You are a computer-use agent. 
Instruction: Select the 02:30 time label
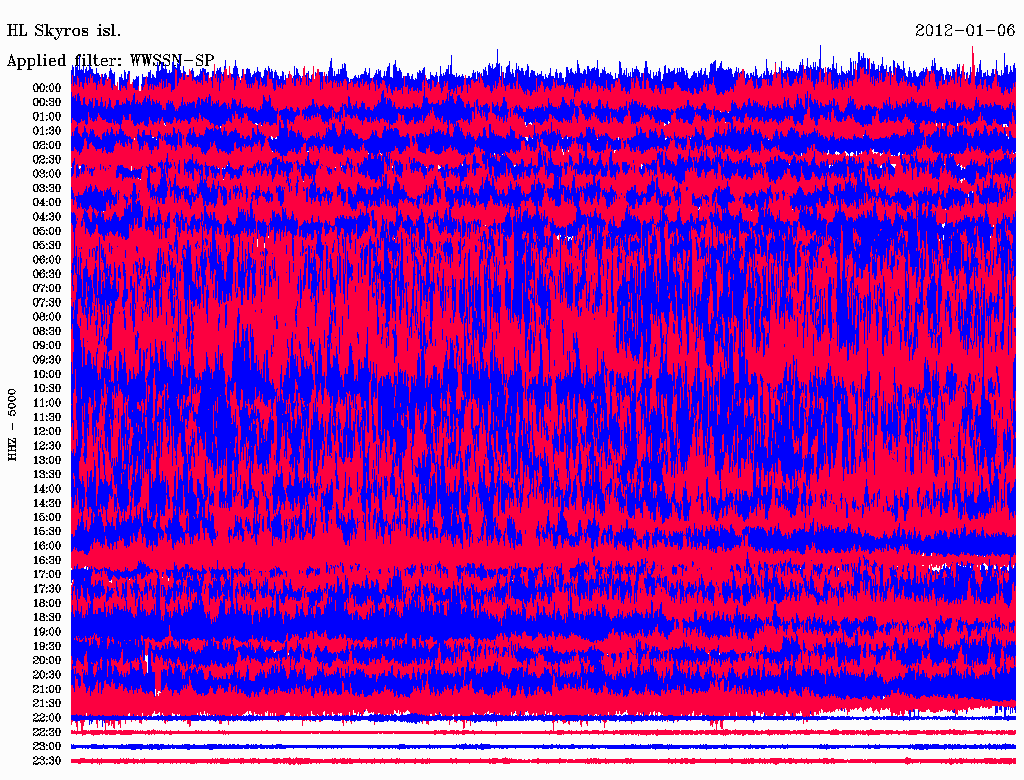click(x=47, y=159)
